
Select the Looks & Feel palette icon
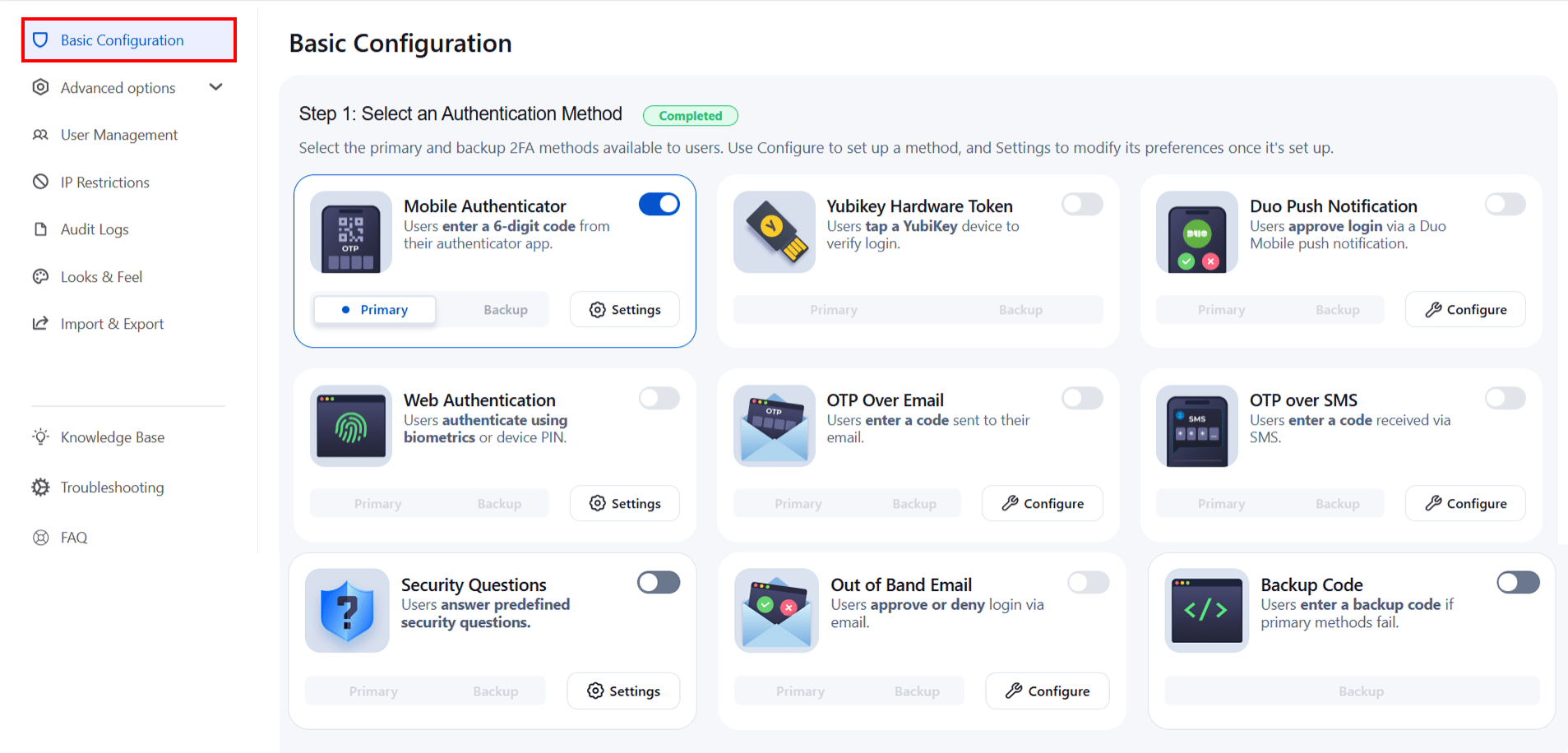40,276
